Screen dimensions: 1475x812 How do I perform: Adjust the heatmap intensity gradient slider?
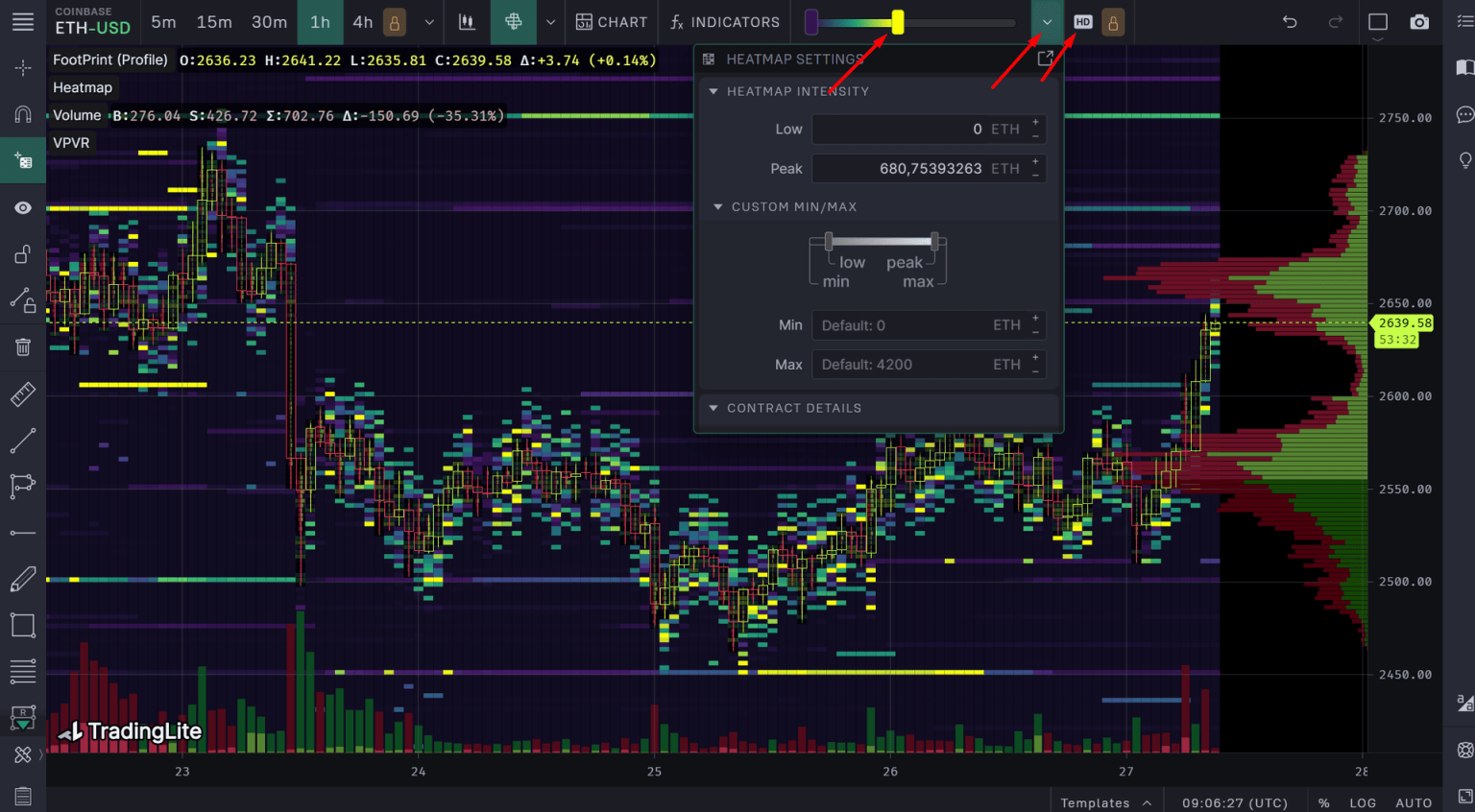click(x=897, y=21)
